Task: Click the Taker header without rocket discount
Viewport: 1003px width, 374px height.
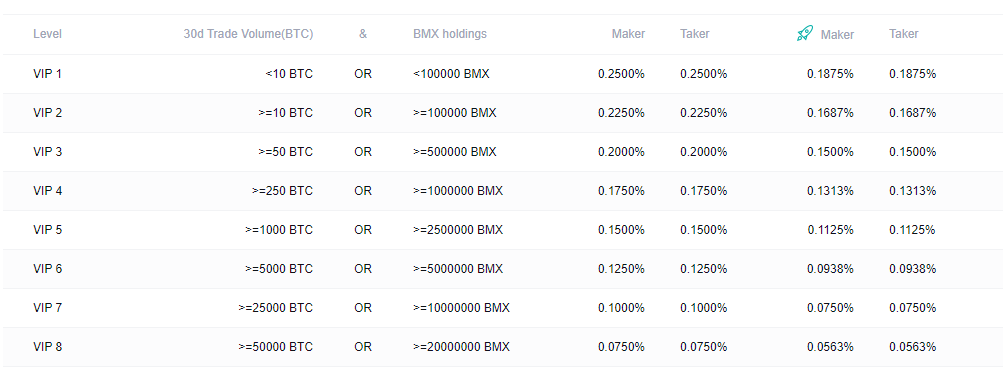Action: click(x=695, y=34)
